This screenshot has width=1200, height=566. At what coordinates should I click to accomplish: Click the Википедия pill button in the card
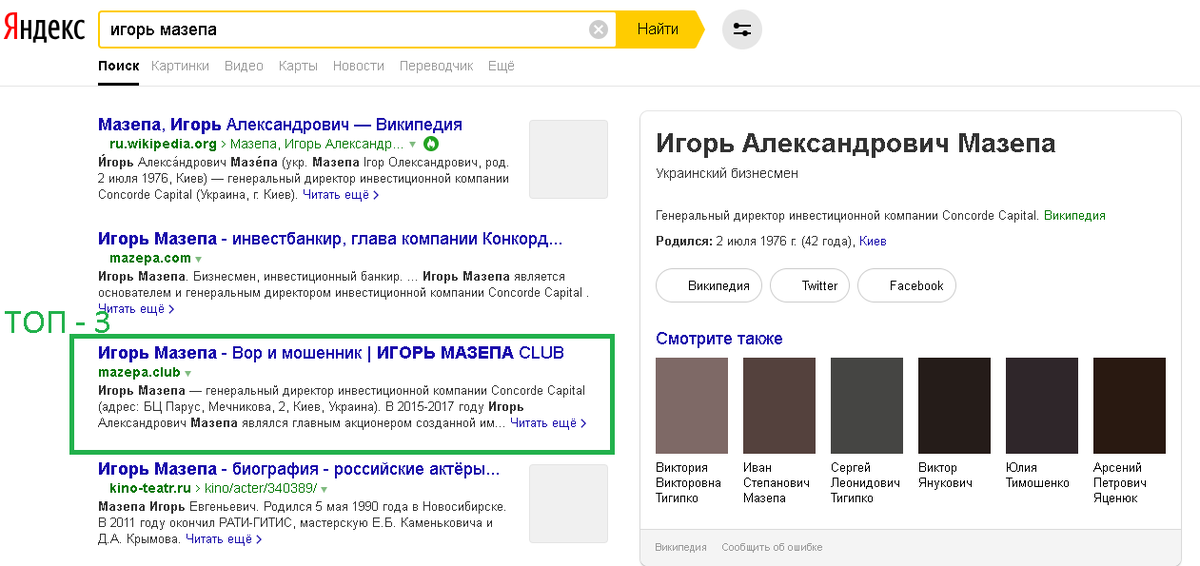coord(709,285)
